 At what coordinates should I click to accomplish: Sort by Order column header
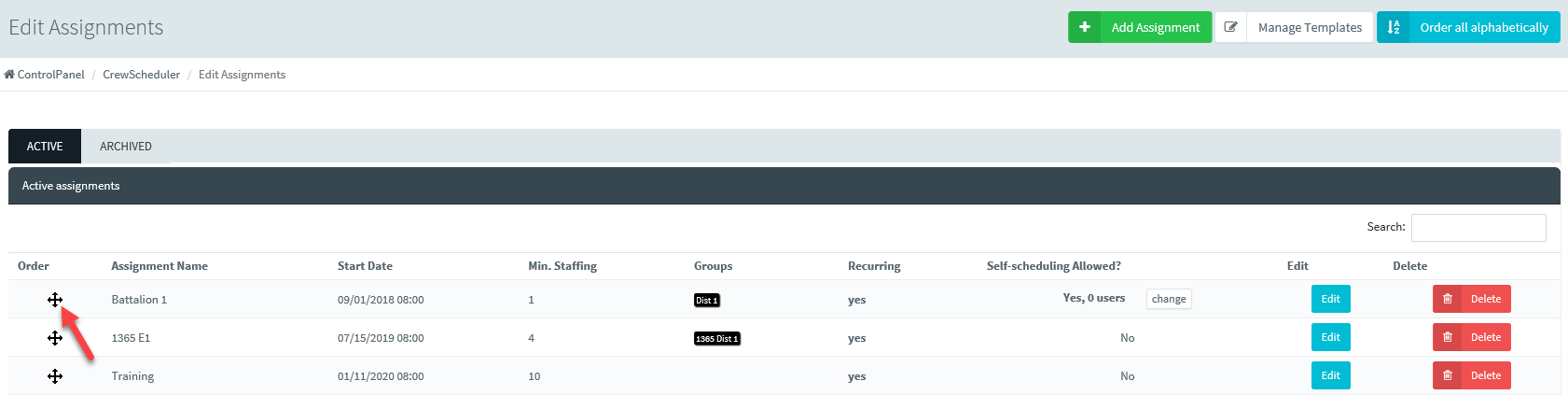tap(34, 266)
